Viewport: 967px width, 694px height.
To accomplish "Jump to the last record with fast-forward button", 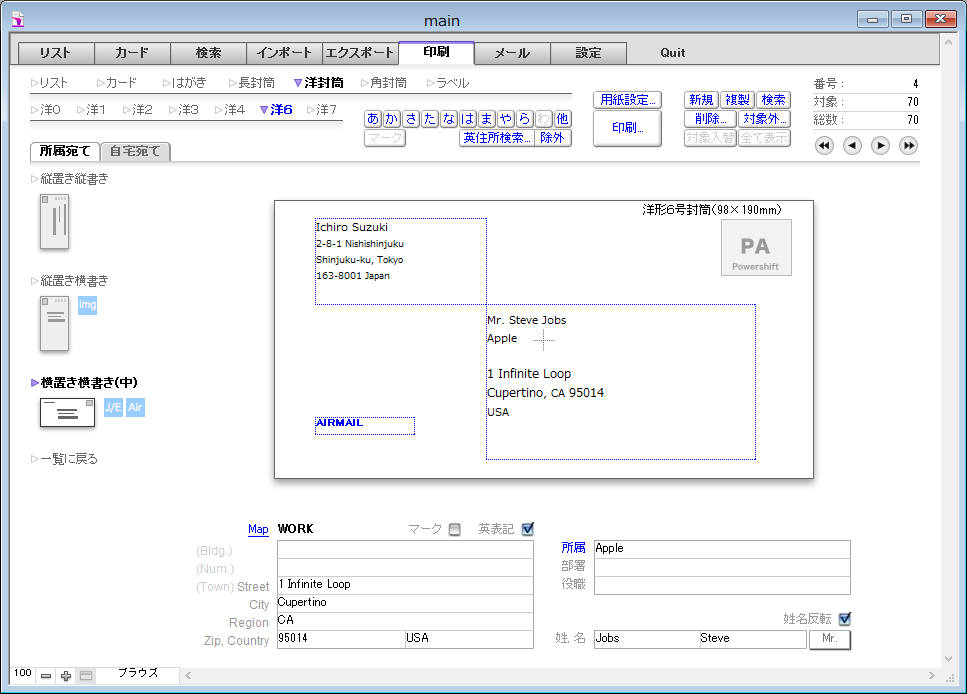I will tap(908, 146).
